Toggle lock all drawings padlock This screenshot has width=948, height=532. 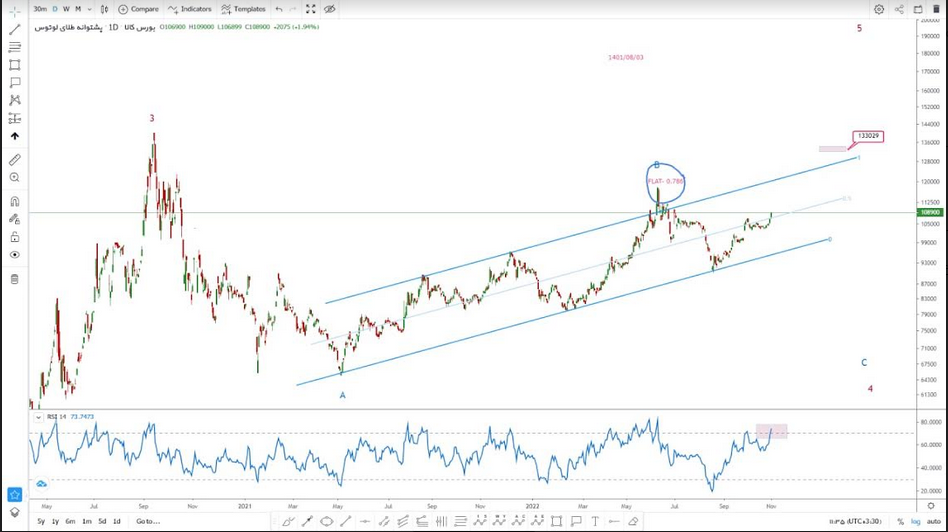[15, 237]
